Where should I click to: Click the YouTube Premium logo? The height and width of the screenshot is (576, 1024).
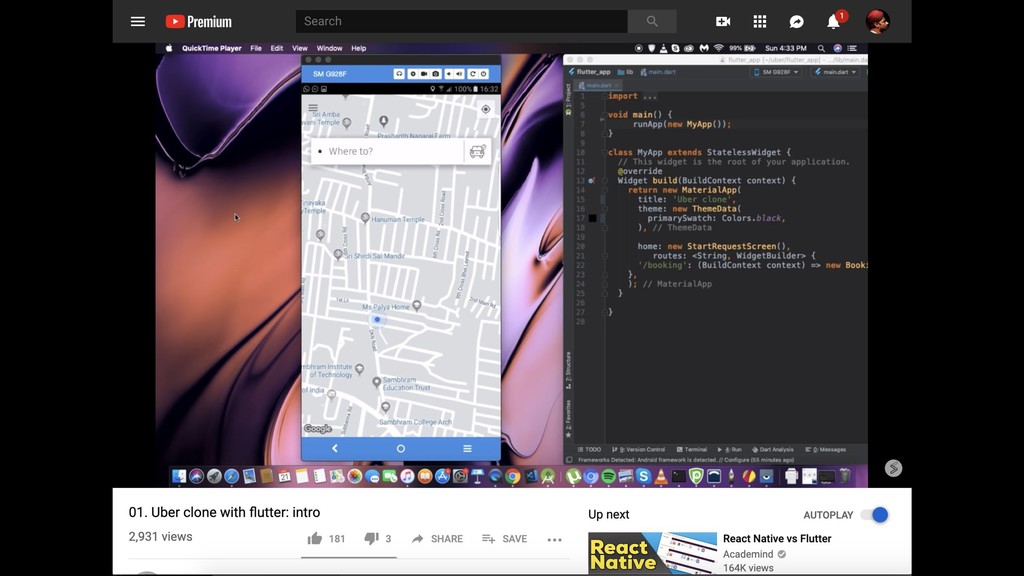[198, 21]
